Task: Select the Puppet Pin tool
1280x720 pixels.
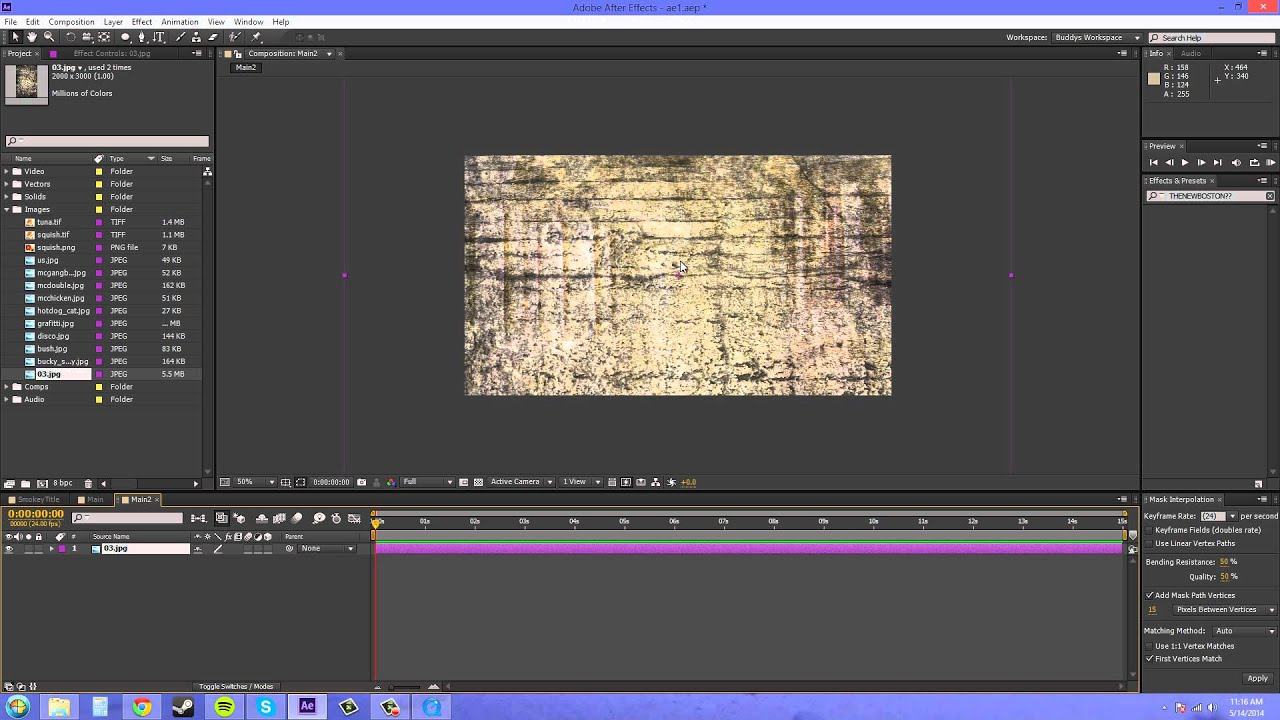Action: click(256, 37)
